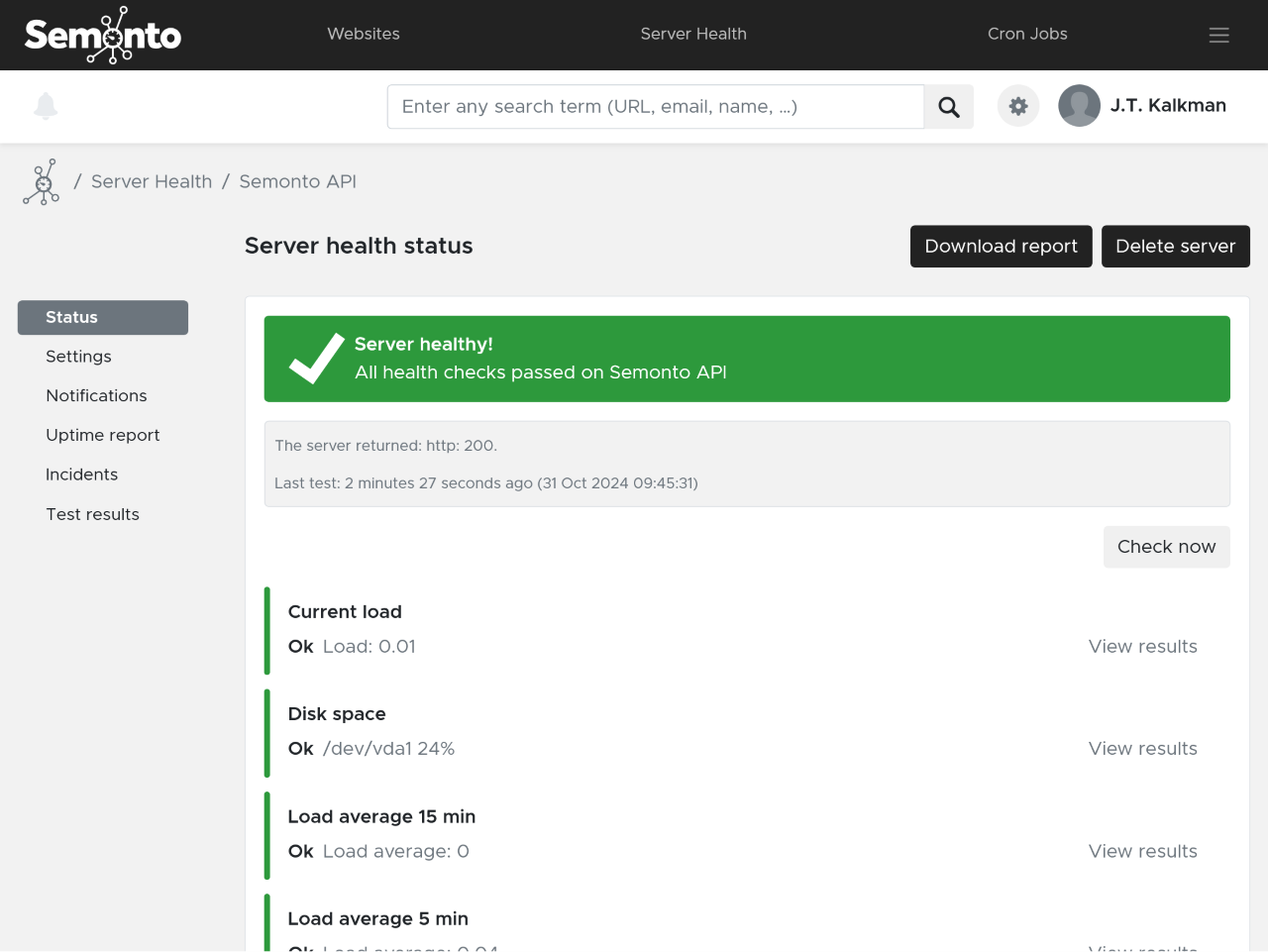The height and width of the screenshot is (952, 1268).
Task: Open the hamburger menu icon
Action: 1219,35
